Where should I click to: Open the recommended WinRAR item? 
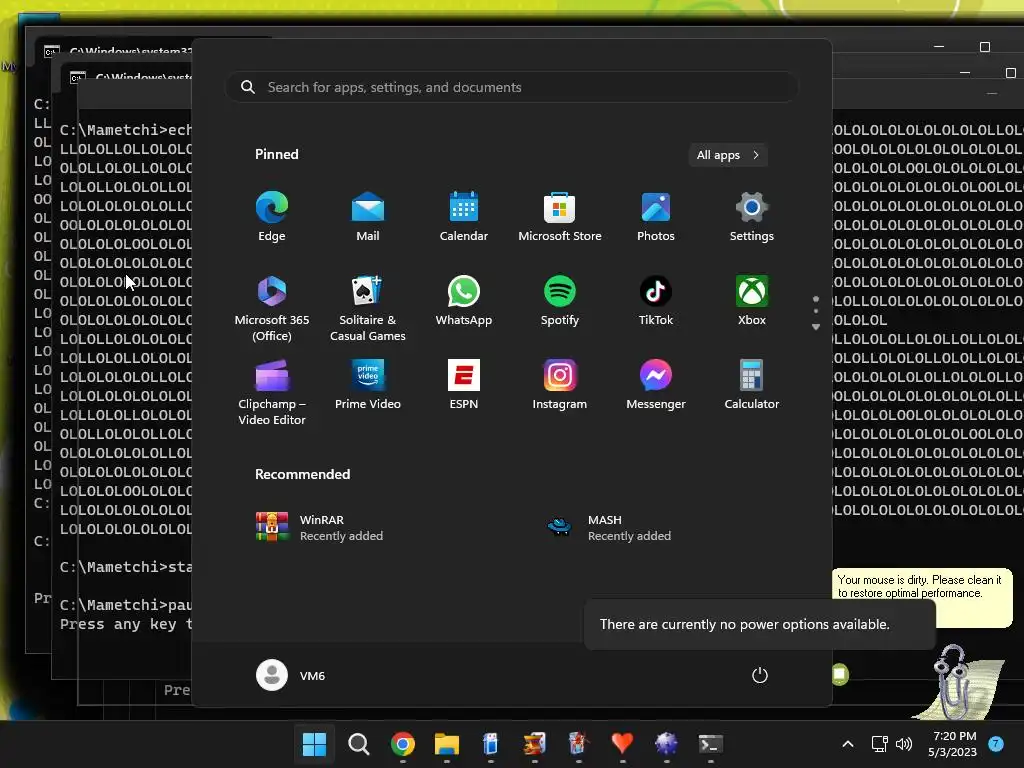coord(320,527)
